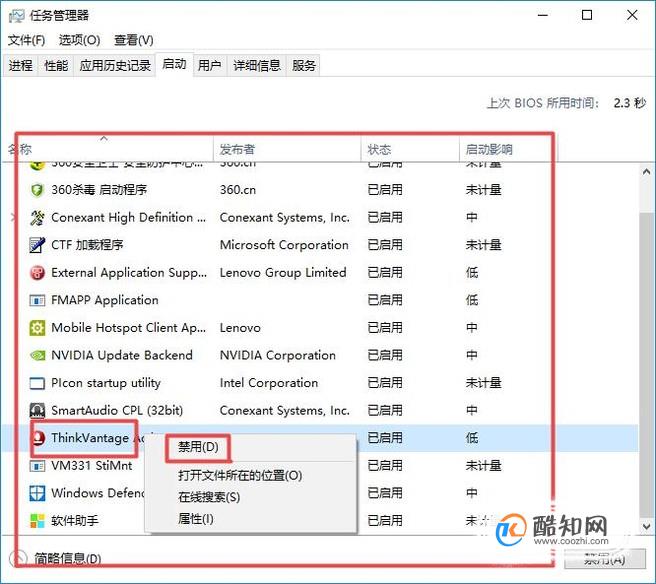Click the Task Manager title bar icon

click(x=16, y=16)
